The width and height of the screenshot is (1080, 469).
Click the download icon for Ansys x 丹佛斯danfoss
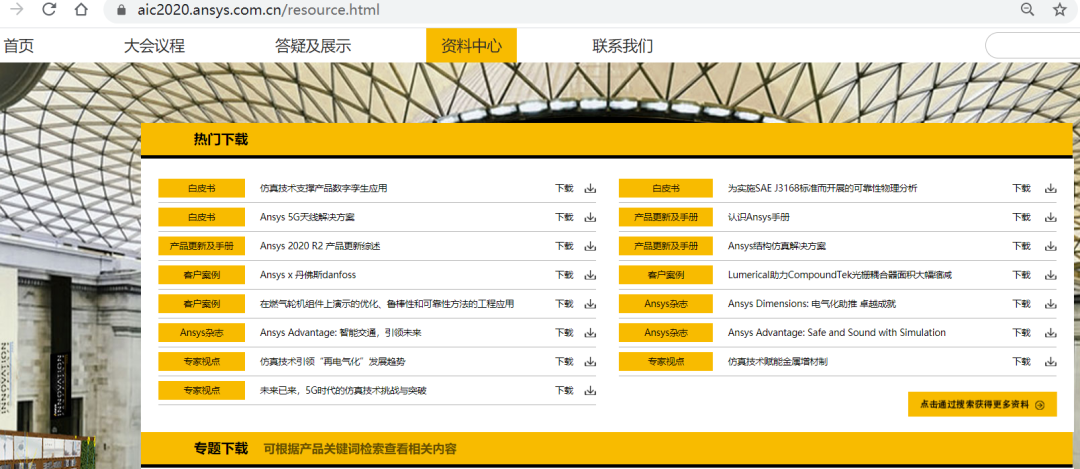pyautogui.click(x=590, y=275)
